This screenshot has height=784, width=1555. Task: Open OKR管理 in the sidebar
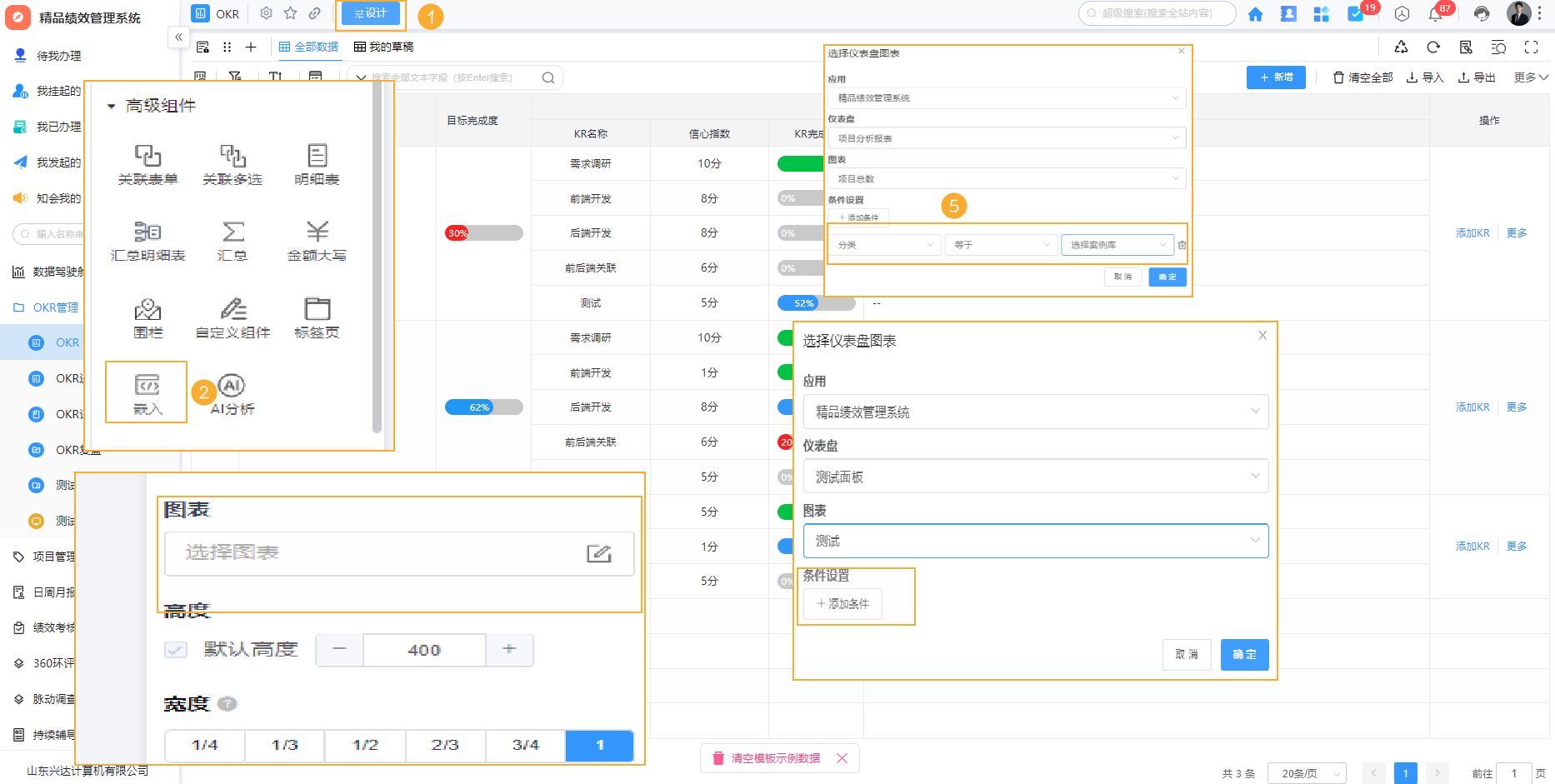pyautogui.click(x=55, y=307)
